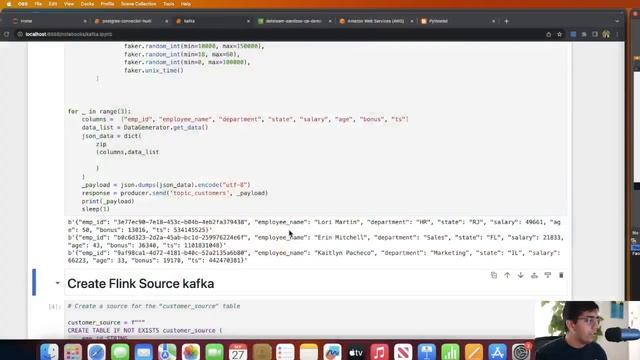The height and width of the screenshot is (360, 640).
Task: Bookmark this page with the star icon
Action: point(560,34)
